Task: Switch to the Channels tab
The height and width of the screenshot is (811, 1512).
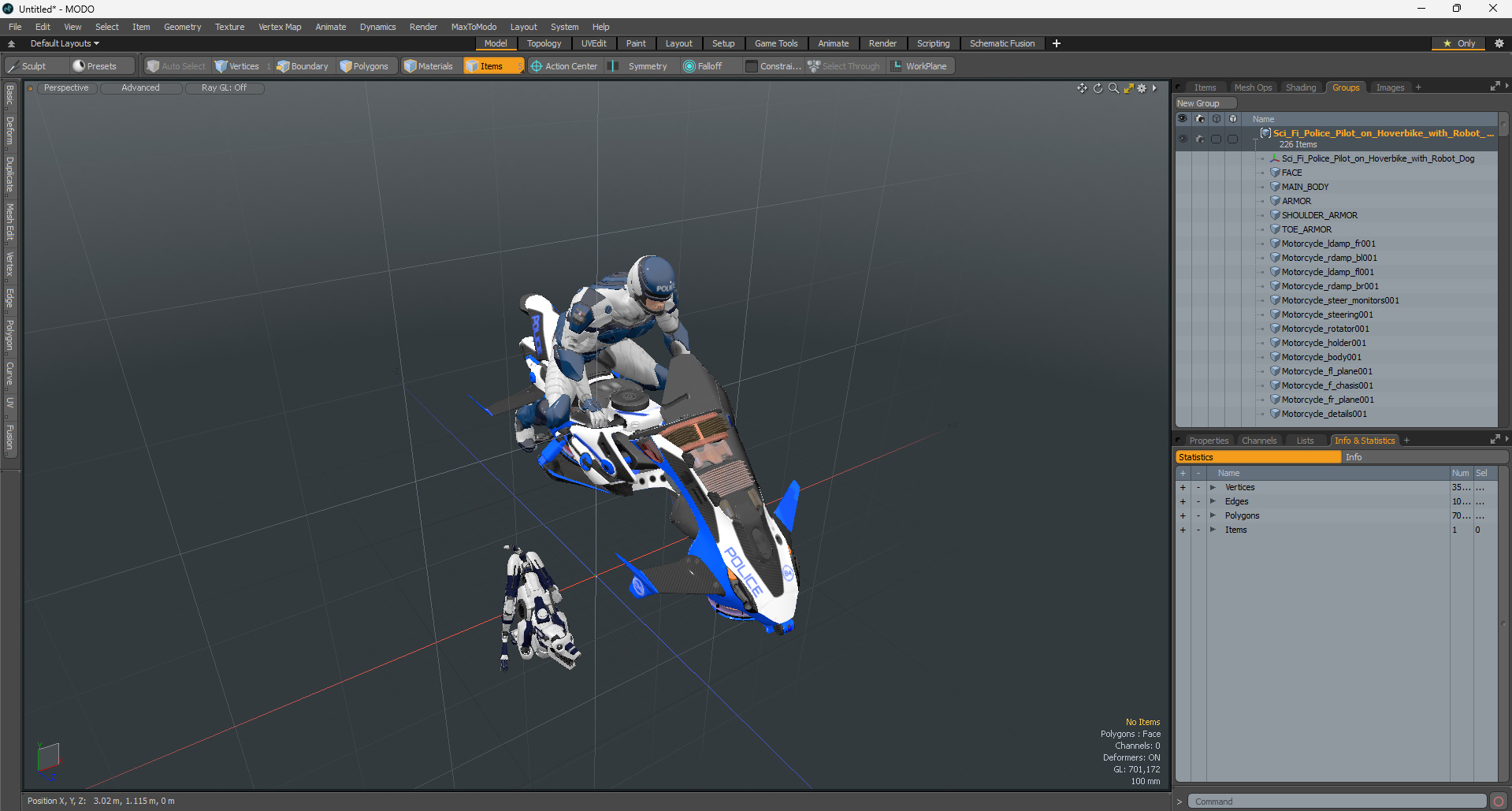Action: point(1259,441)
